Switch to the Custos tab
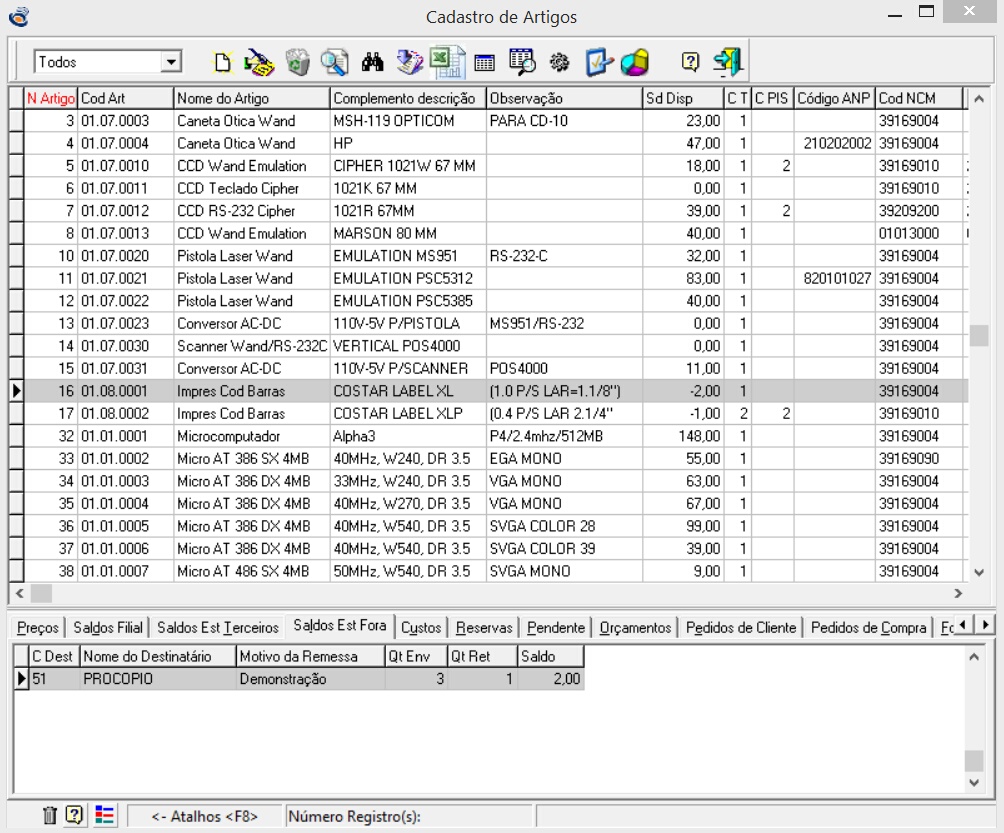This screenshot has width=1004, height=833. pyautogui.click(x=421, y=627)
